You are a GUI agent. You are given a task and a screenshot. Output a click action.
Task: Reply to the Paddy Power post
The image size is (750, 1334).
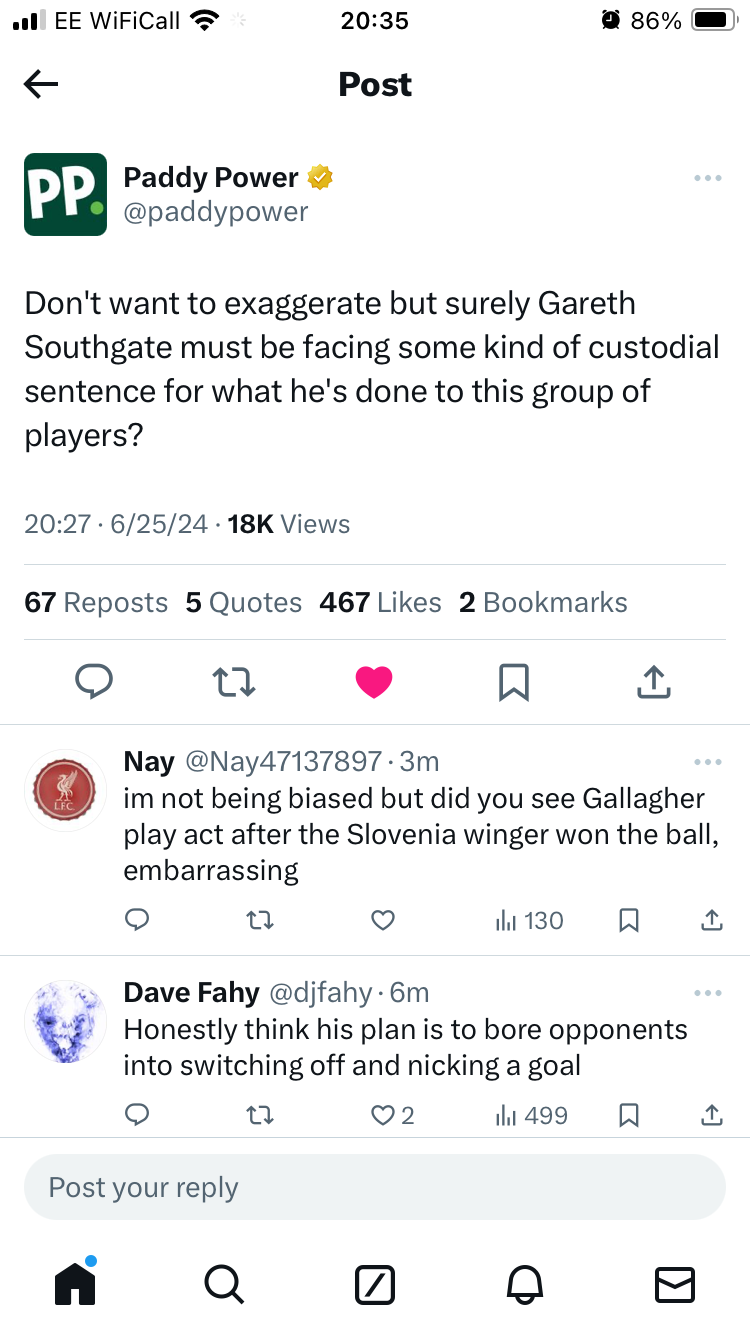point(94,682)
